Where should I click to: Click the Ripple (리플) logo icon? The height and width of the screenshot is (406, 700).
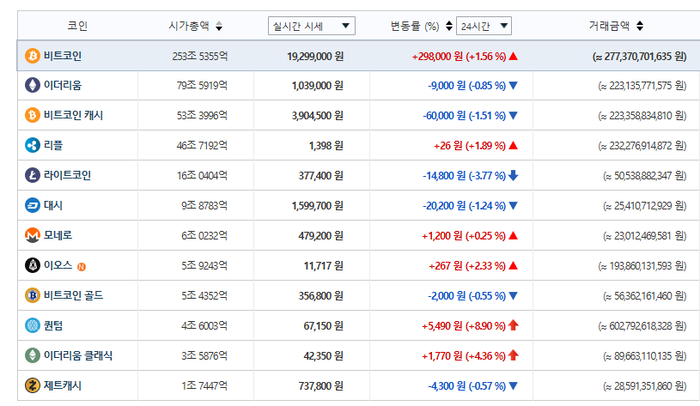(x=32, y=145)
